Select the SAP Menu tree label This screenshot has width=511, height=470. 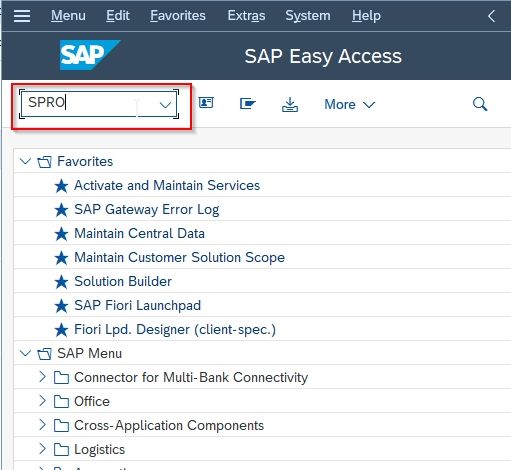tap(89, 353)
